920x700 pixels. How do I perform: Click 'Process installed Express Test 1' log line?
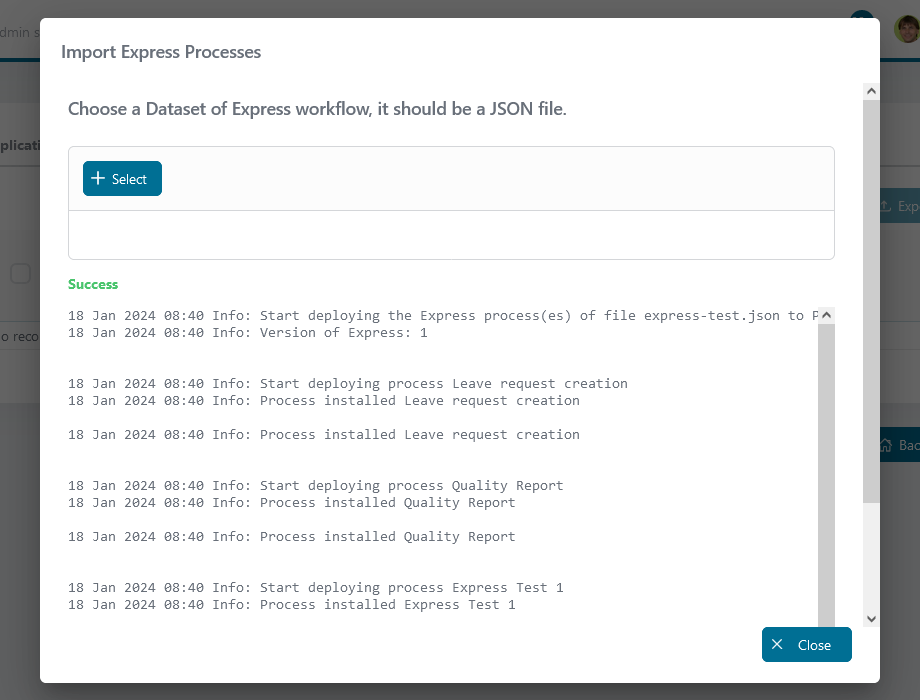(292, 605)
